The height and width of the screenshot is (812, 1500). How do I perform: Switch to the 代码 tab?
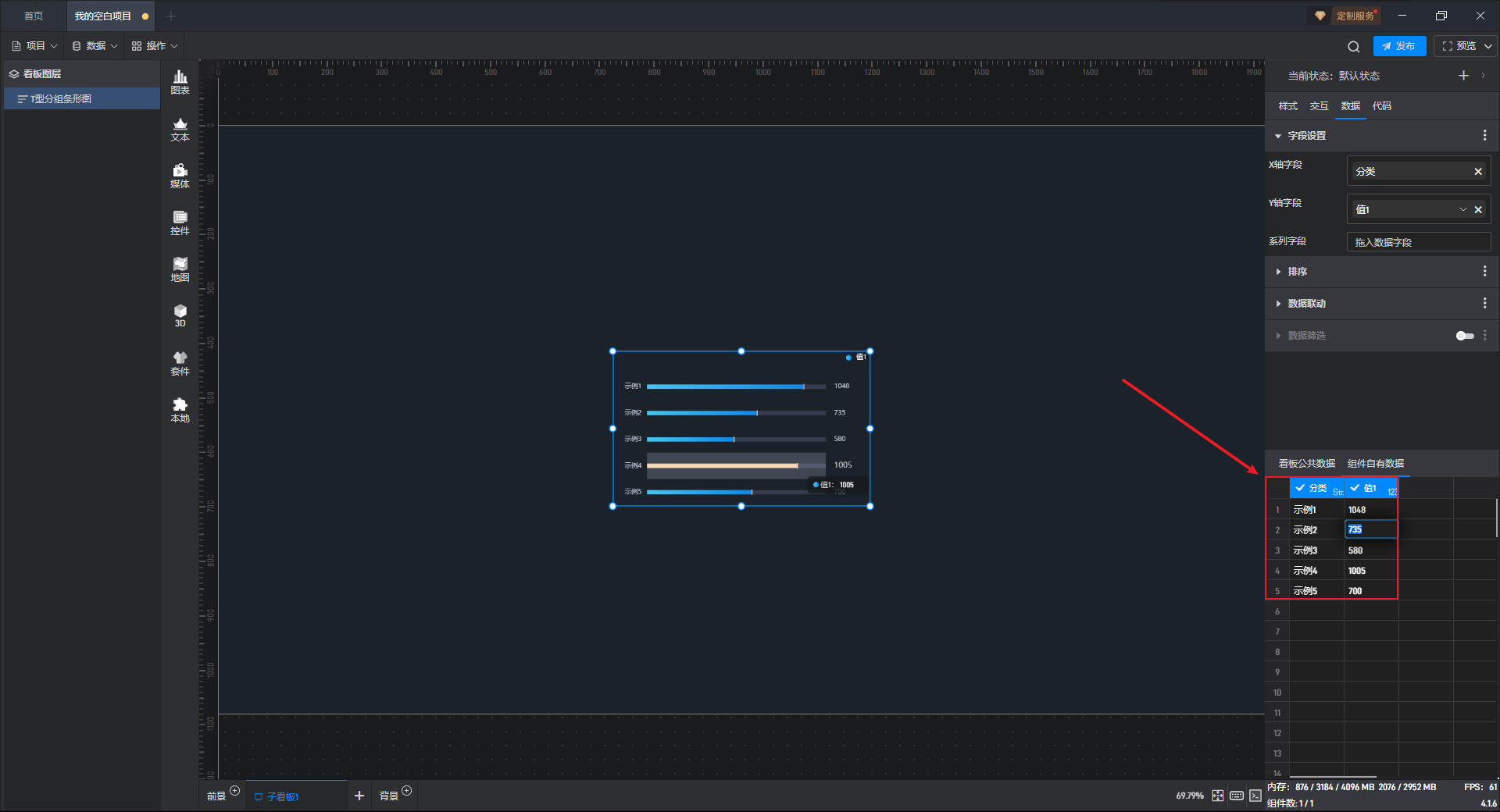tap(1381, 106)
